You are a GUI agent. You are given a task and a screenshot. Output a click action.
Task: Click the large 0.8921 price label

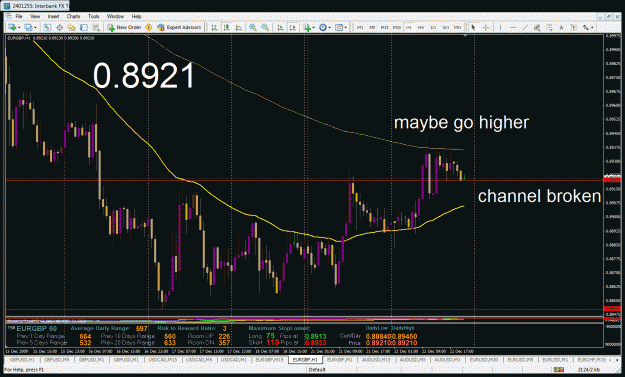pyautogui.click(x=144, y=76)
